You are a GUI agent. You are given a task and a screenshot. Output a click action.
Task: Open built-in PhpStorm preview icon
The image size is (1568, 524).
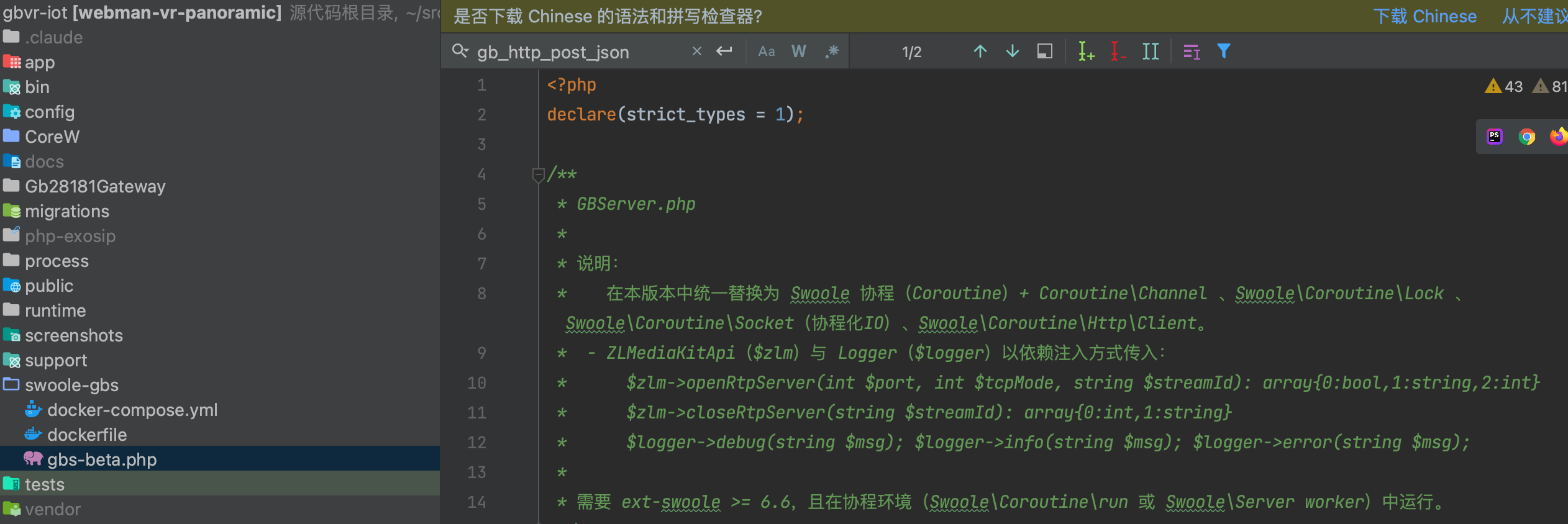[1495, 137]
